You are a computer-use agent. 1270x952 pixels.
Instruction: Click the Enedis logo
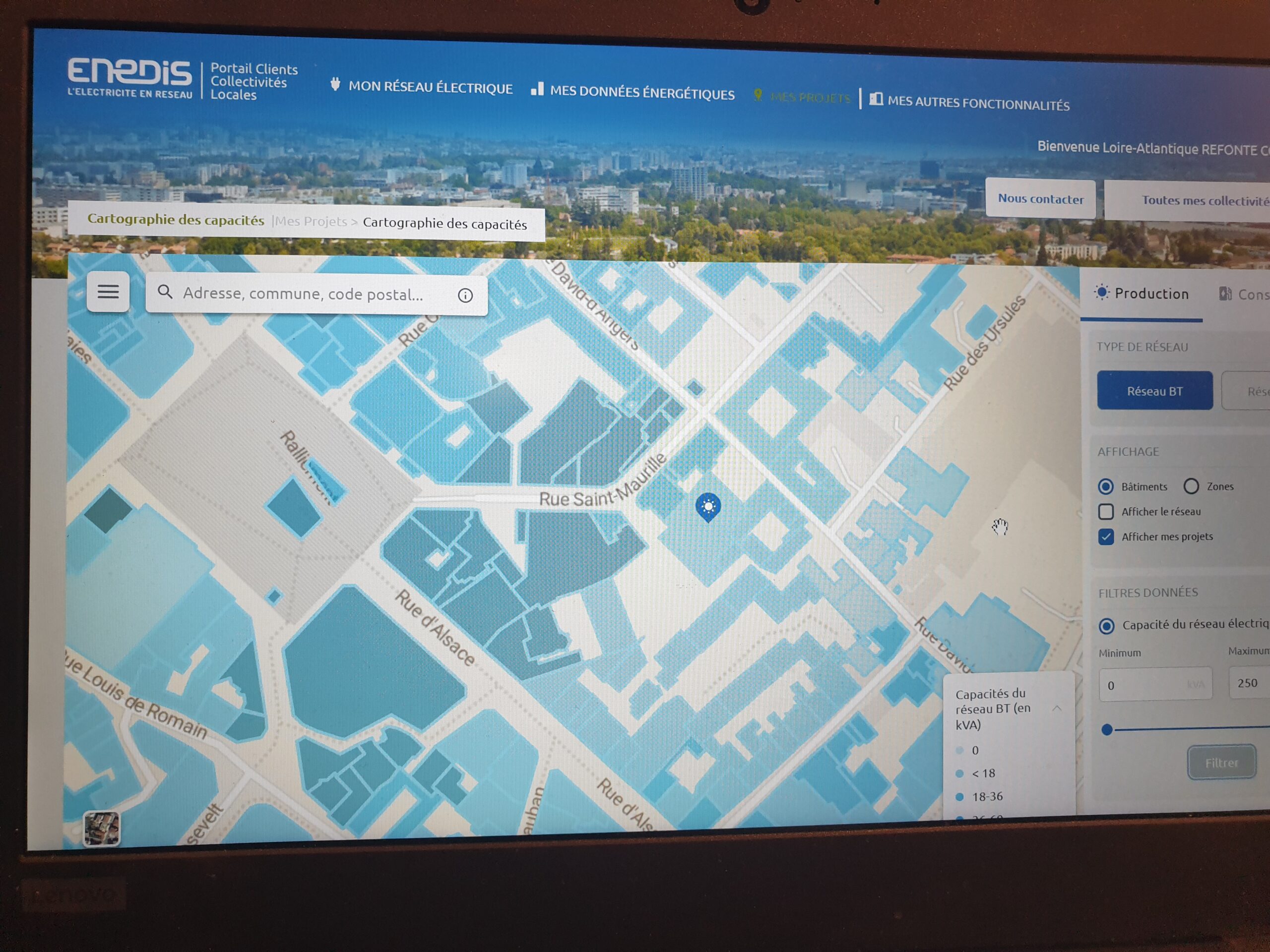(x=131, y=74)
